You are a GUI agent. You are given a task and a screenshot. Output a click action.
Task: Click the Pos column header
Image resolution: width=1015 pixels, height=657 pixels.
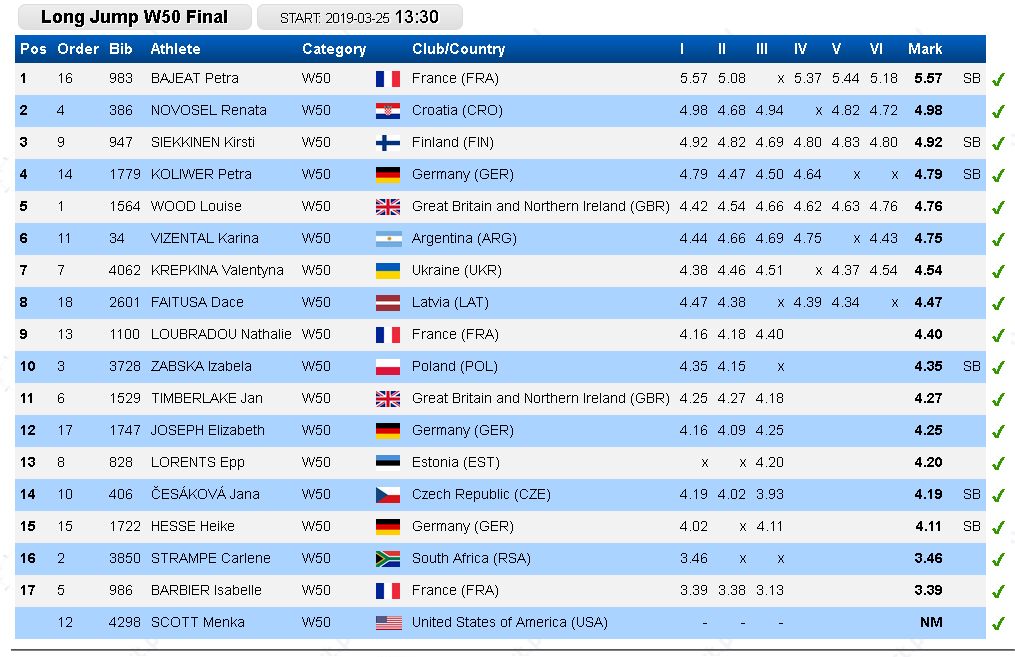33,49
